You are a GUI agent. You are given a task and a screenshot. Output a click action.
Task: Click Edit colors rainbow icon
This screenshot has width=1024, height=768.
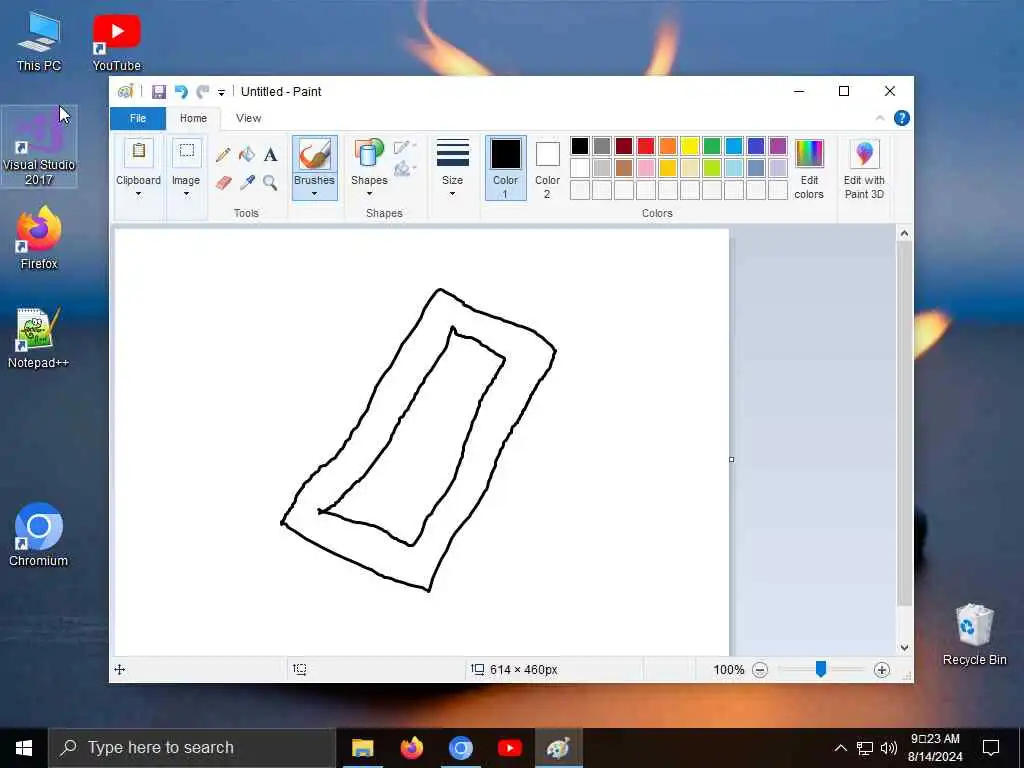pos(809,154)
